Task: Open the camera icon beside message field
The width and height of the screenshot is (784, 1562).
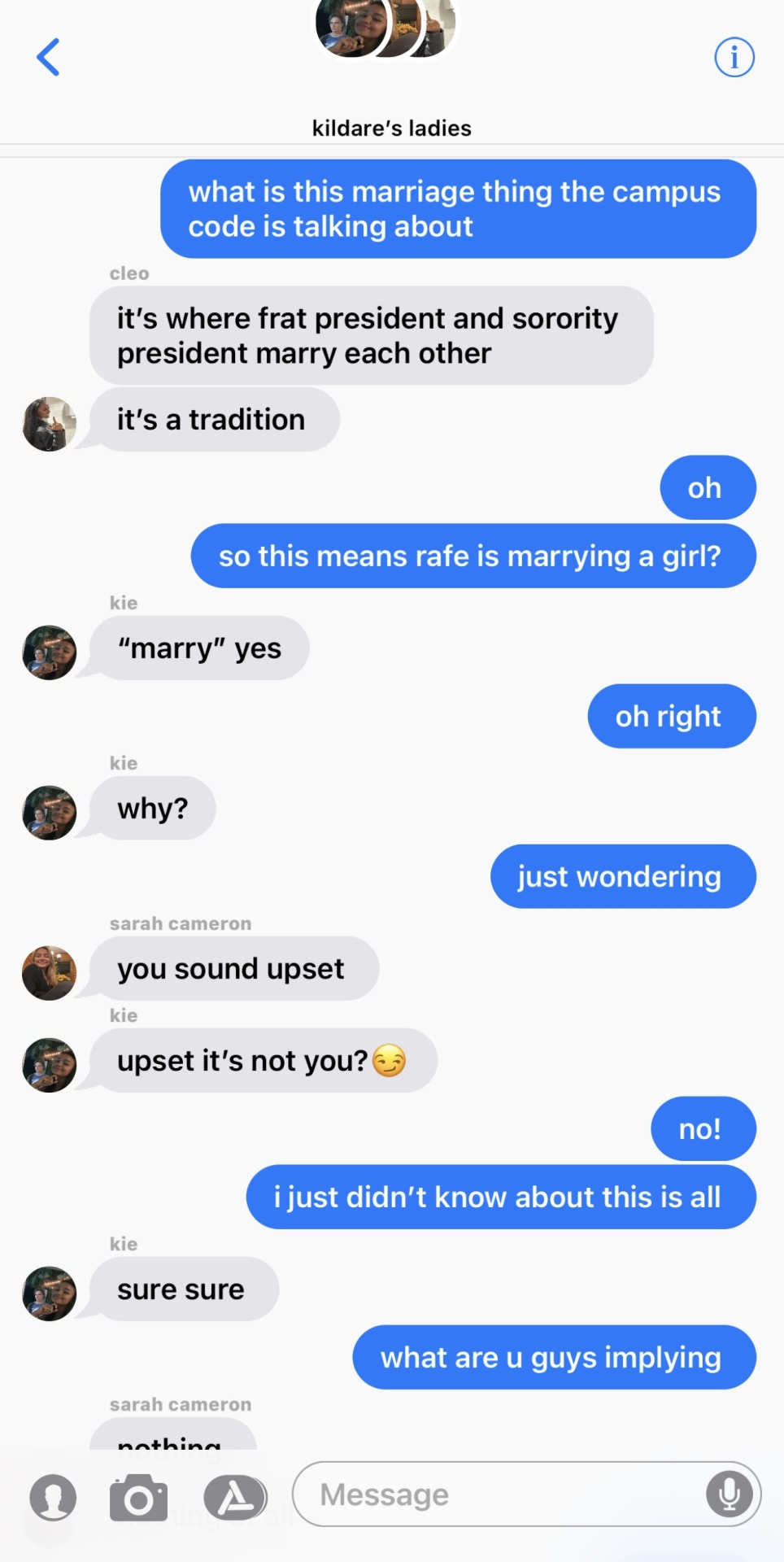Action: [138, 1498]
